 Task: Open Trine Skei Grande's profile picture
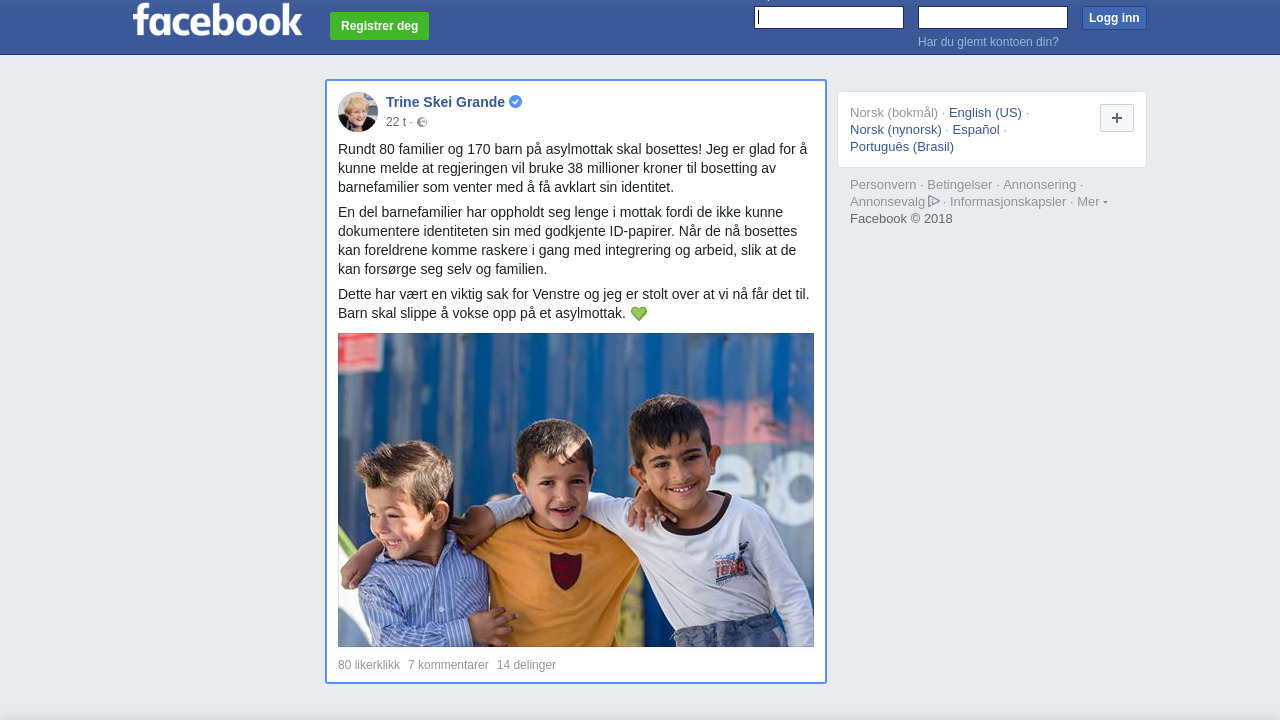pos(358,112)
